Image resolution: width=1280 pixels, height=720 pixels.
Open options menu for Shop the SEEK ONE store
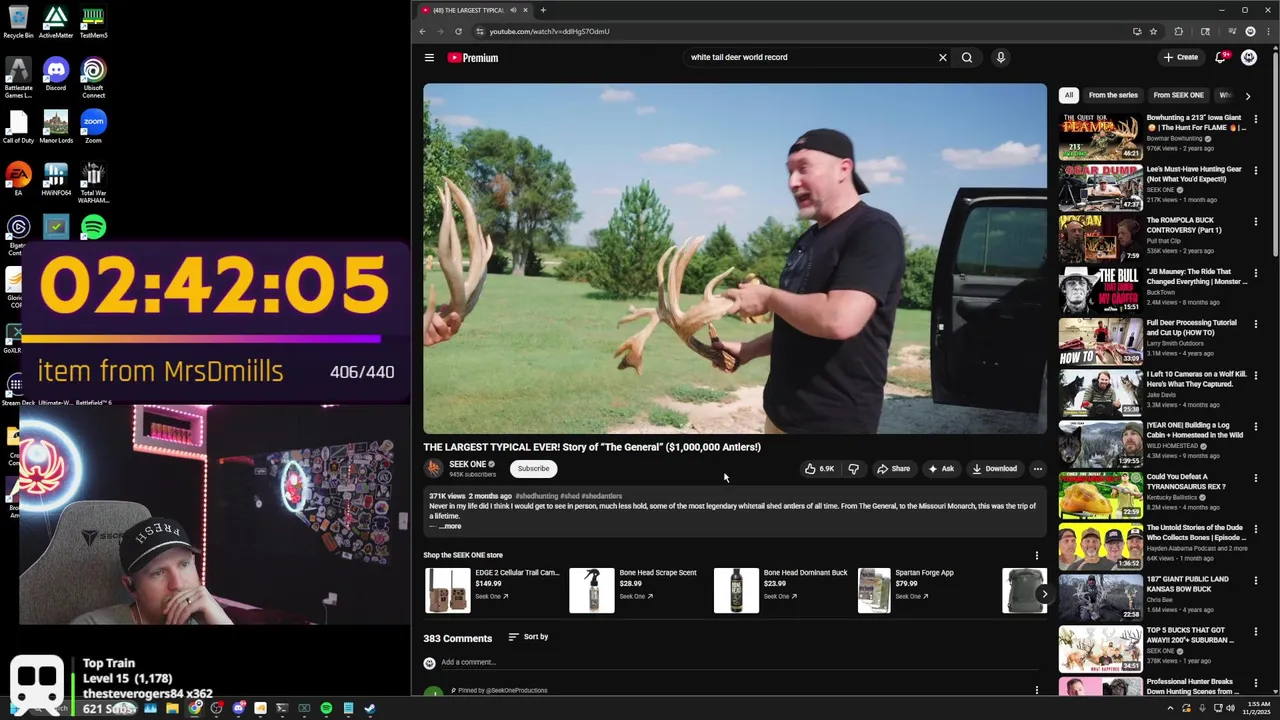pos(1036,555)
